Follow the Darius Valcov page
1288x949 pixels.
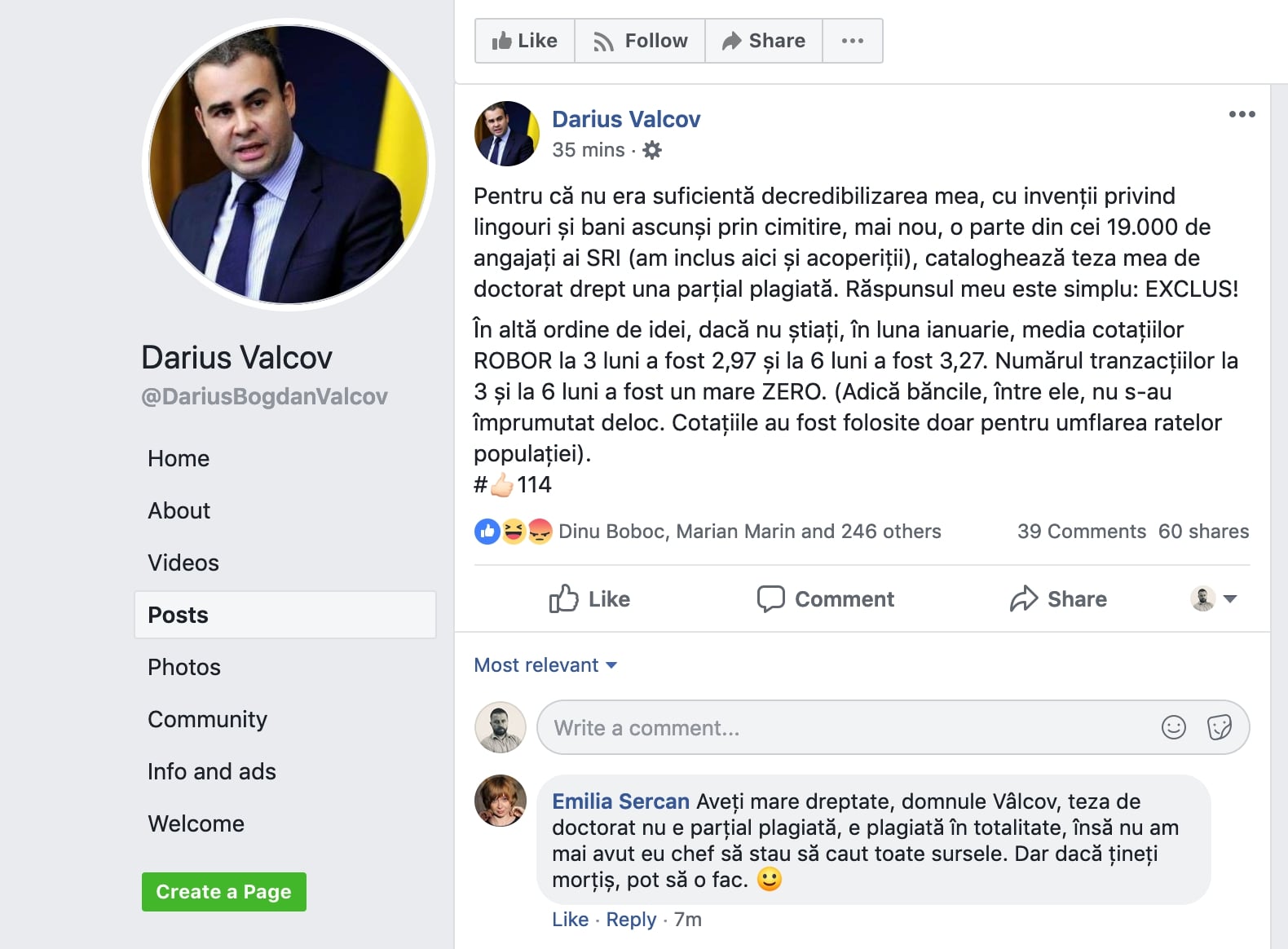click(x=640, y=41)
